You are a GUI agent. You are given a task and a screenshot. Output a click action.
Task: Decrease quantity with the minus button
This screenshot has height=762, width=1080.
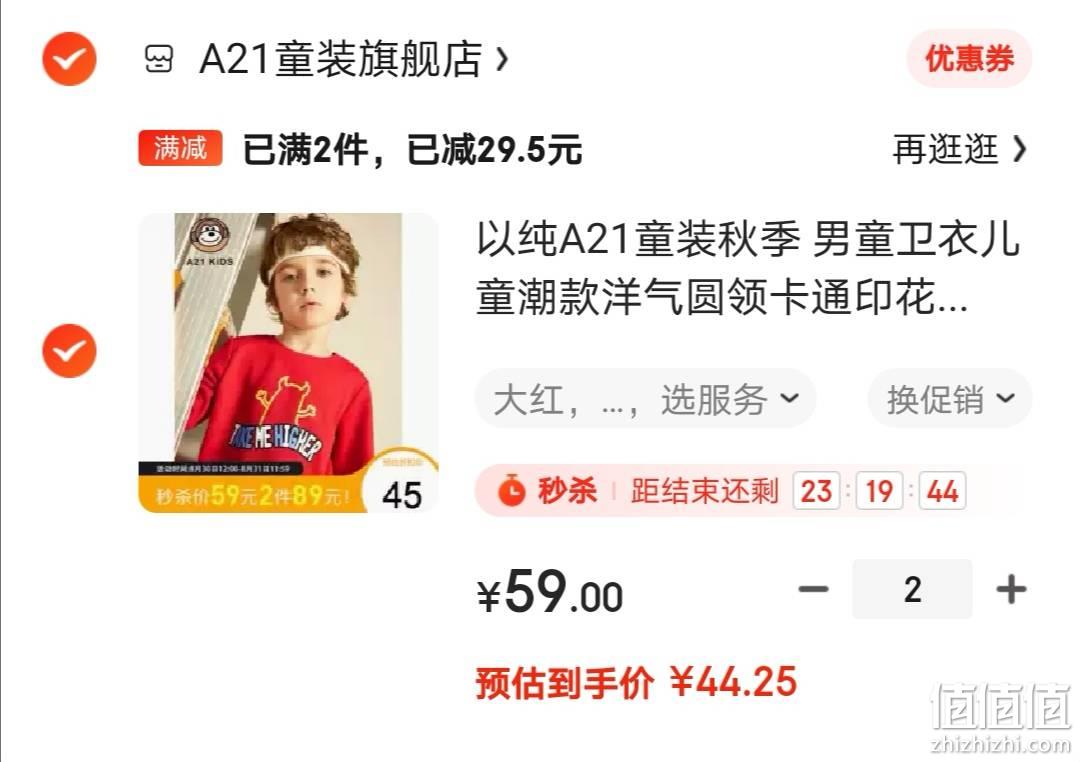pos(813,589)
